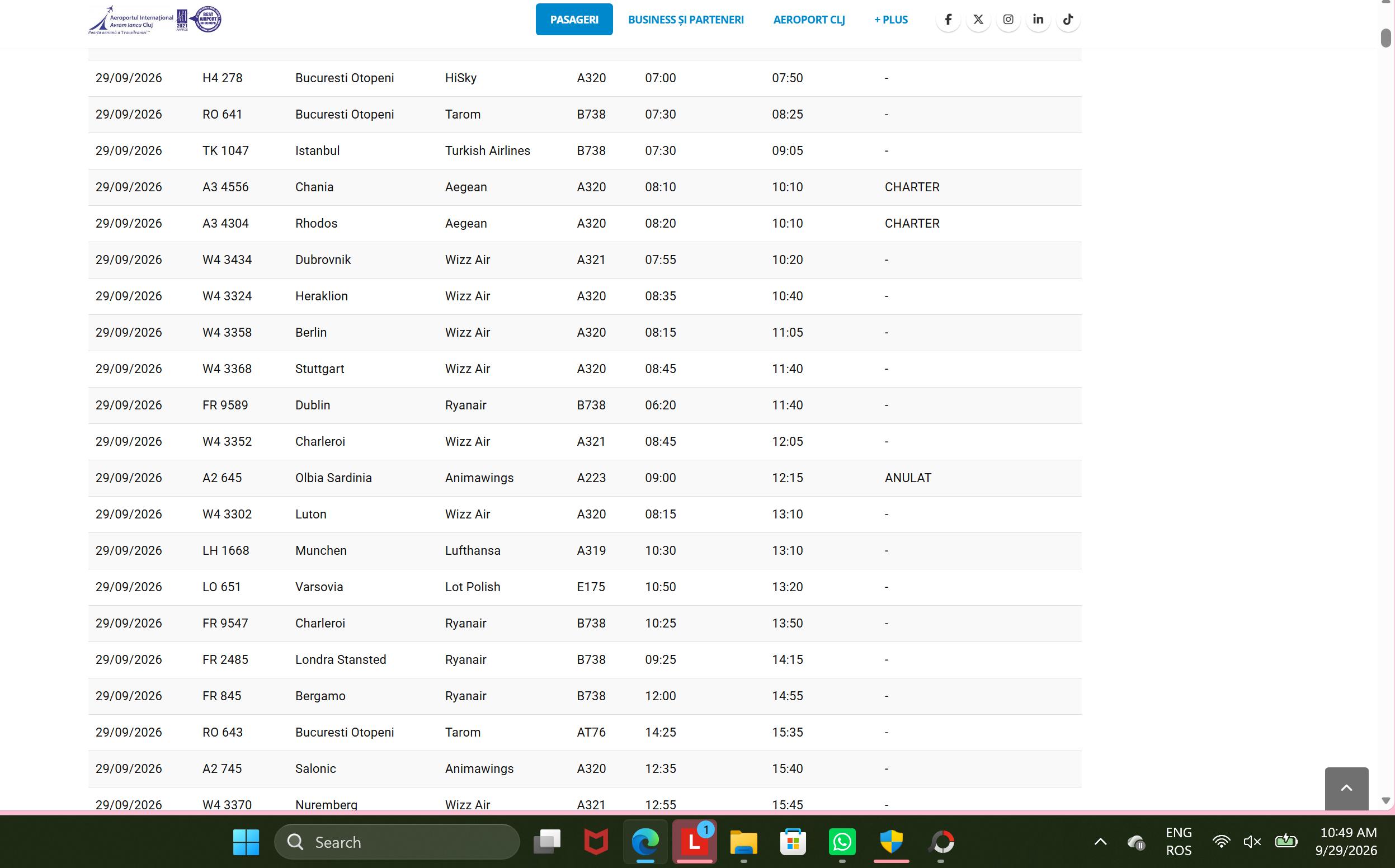Select flight number W4 3352
This screenshot has width=1395, height=868.
[x=227, y=441]
